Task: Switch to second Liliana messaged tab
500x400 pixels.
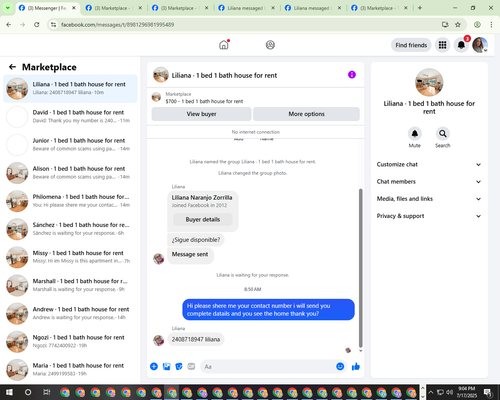Action: [313, 8]
